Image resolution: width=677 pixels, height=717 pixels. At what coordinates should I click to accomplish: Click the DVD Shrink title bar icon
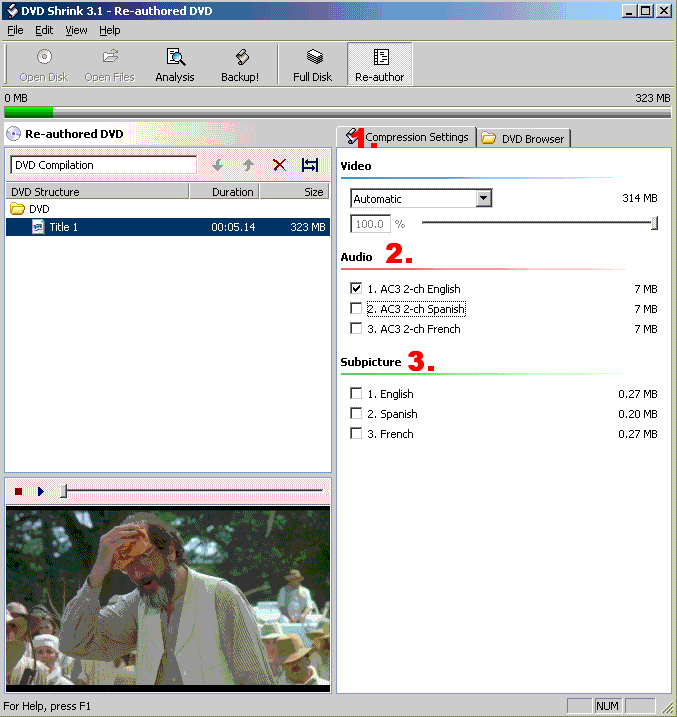click(x=11, y=11)
